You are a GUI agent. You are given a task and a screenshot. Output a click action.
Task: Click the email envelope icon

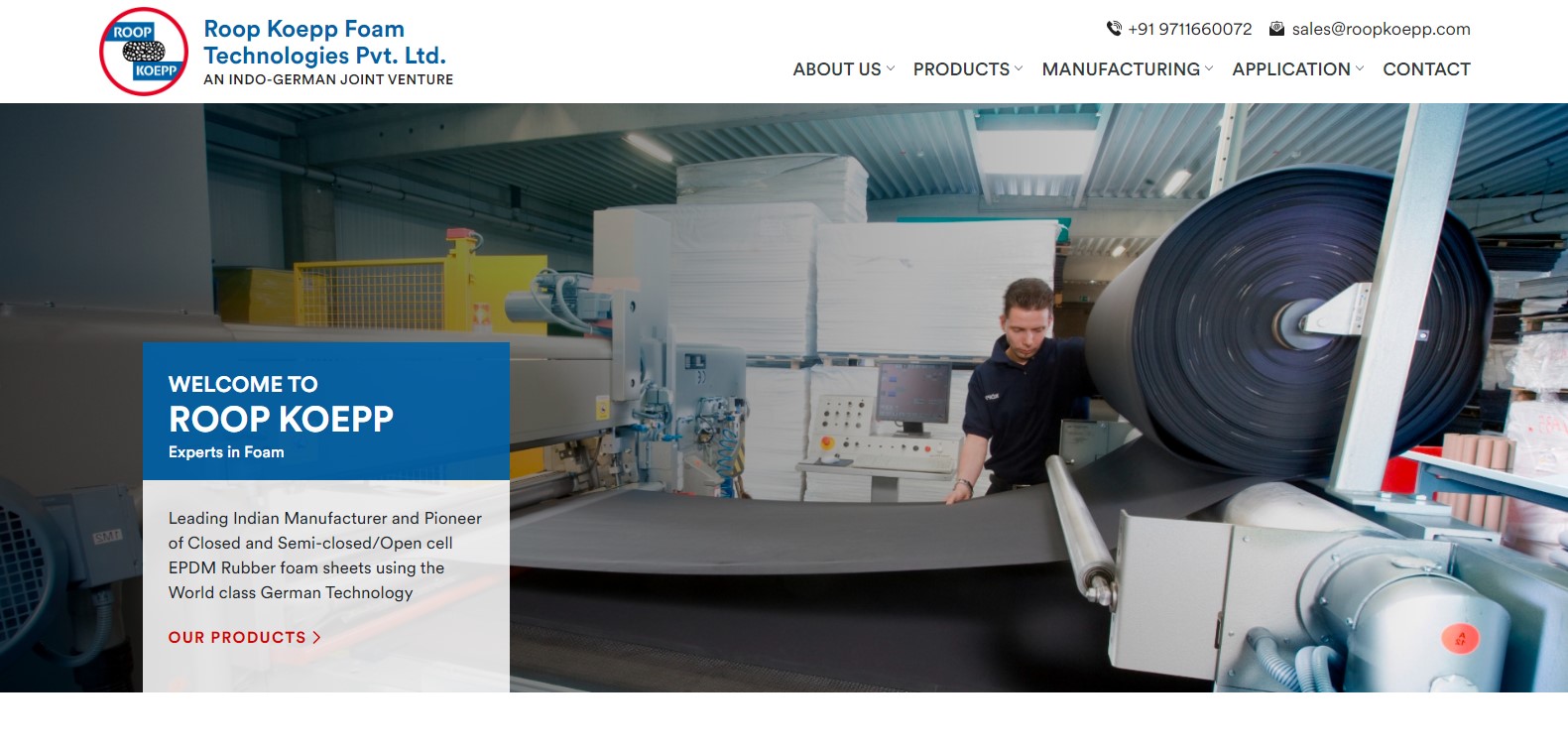pos(1277,29)
